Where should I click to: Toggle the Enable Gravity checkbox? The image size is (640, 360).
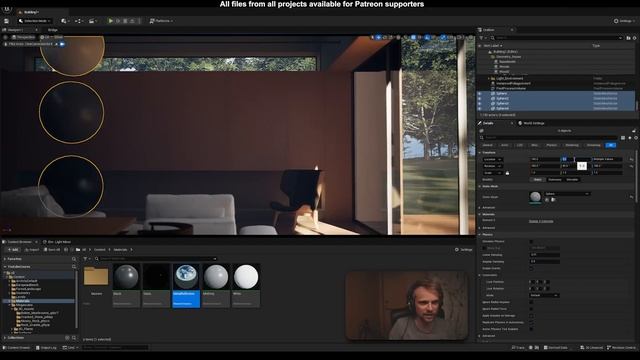tap(531, 268)
